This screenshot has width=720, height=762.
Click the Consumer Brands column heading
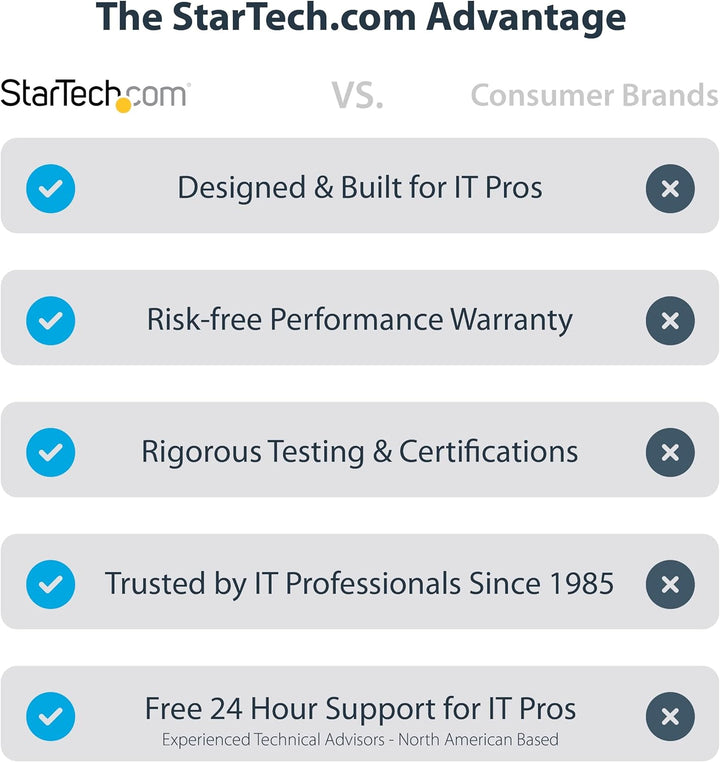tap(594, 95)
